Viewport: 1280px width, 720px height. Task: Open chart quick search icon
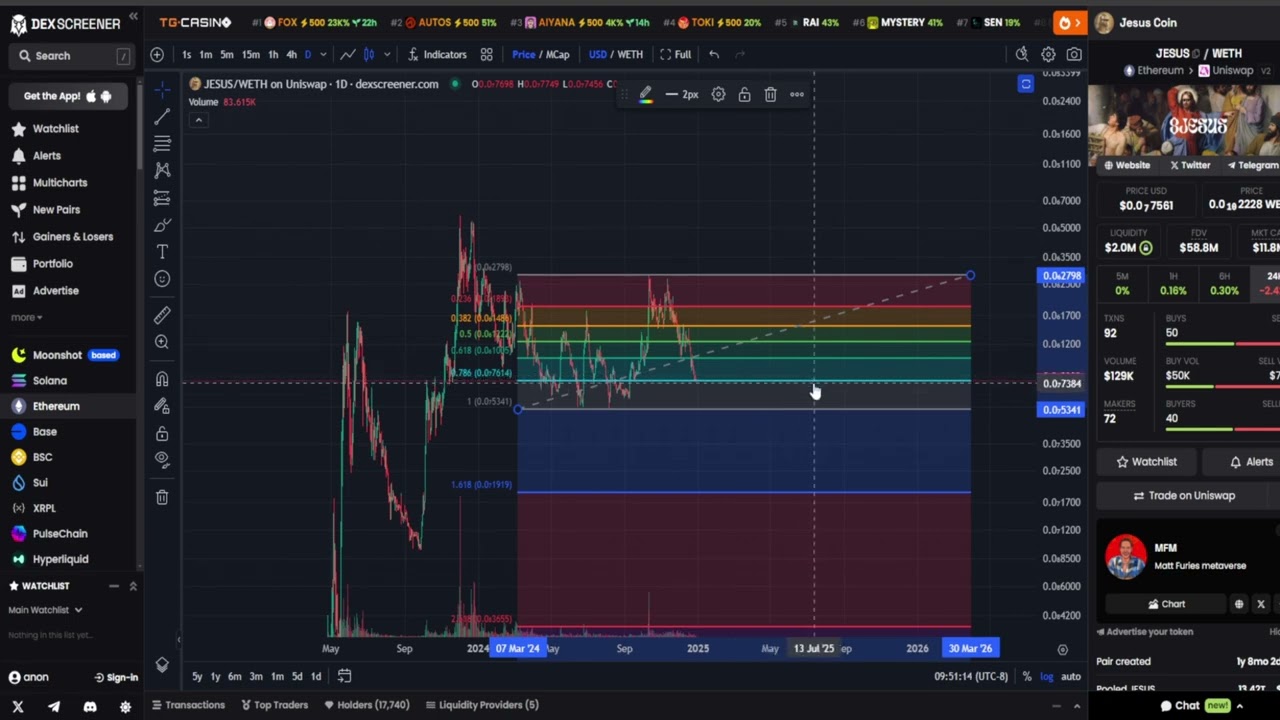(x=1021, y=54)
